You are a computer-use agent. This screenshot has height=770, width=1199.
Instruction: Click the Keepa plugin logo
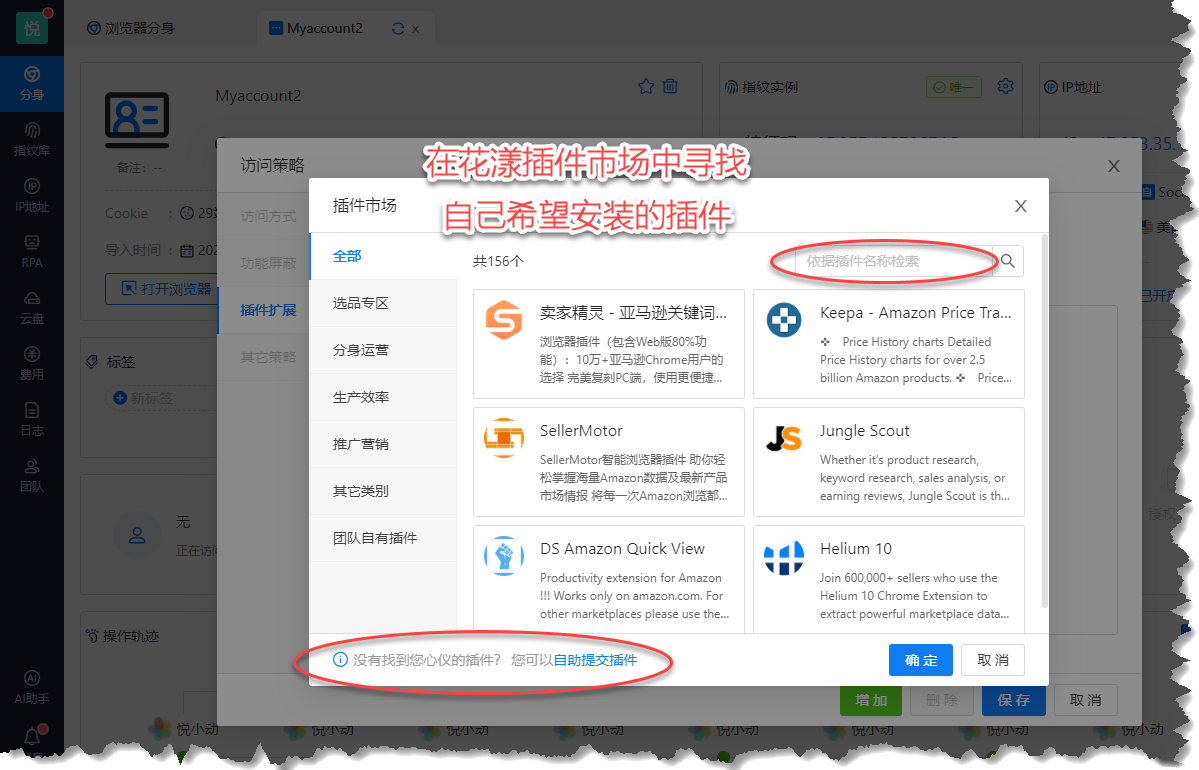pos(784,320)
